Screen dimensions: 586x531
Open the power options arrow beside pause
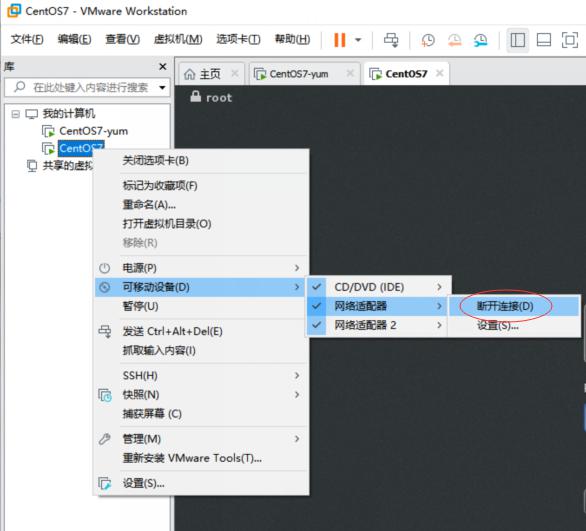point(358,40)
